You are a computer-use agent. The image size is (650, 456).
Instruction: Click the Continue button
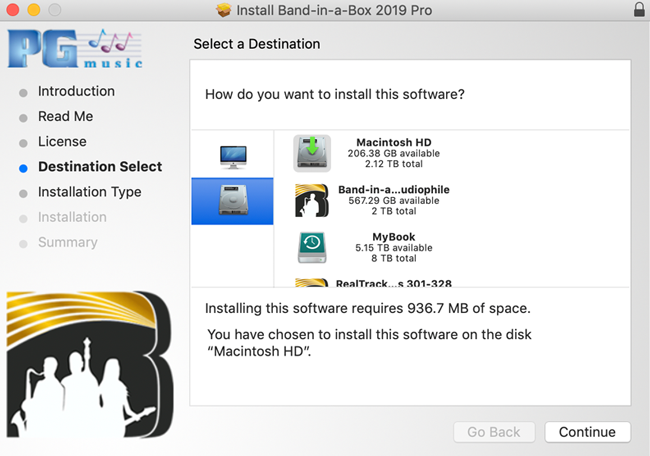point(587,432)
